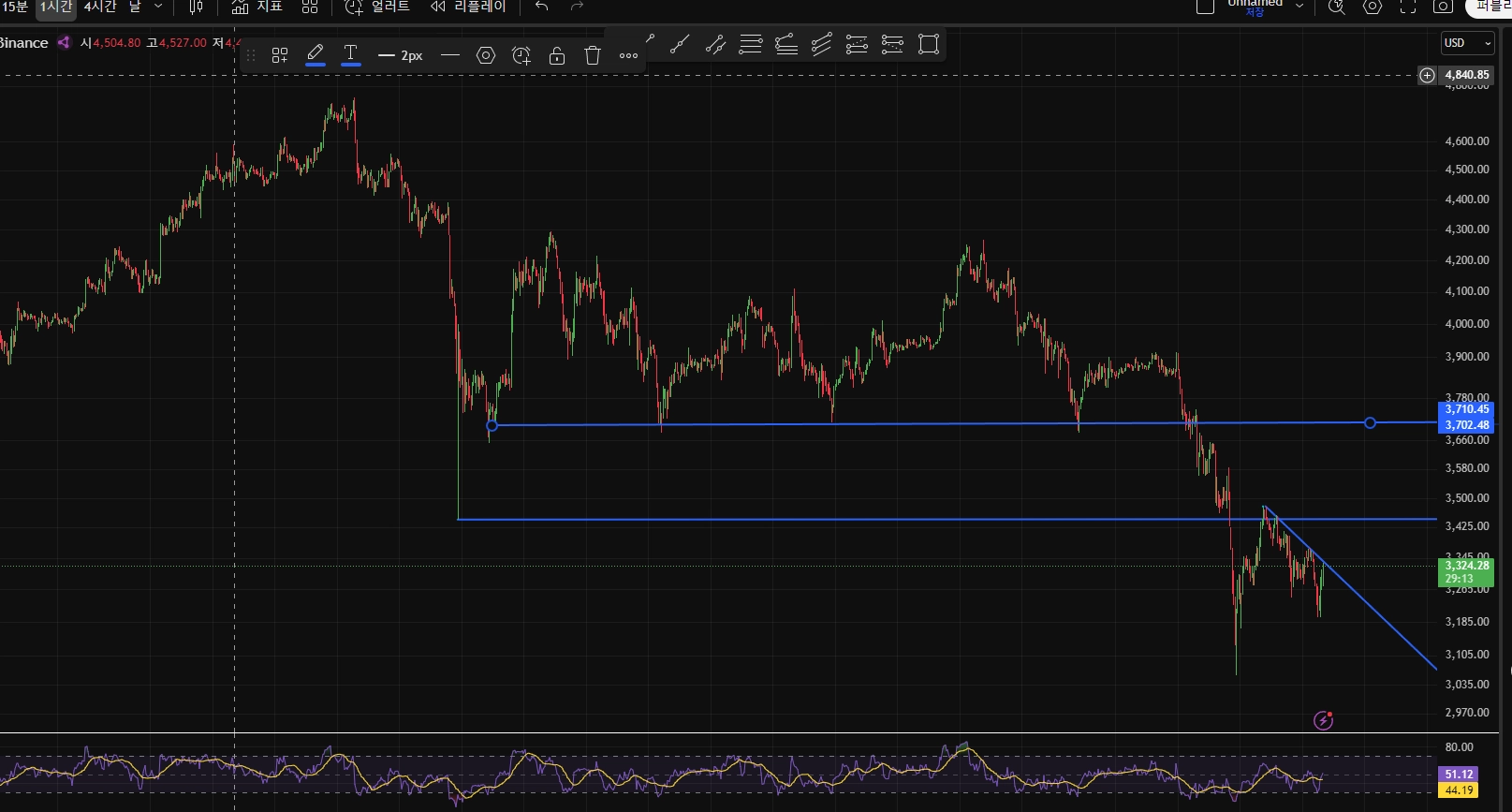Select the Regression Trend tool
This screenshot has width=1512, height=812.
(x=858, y=44)
